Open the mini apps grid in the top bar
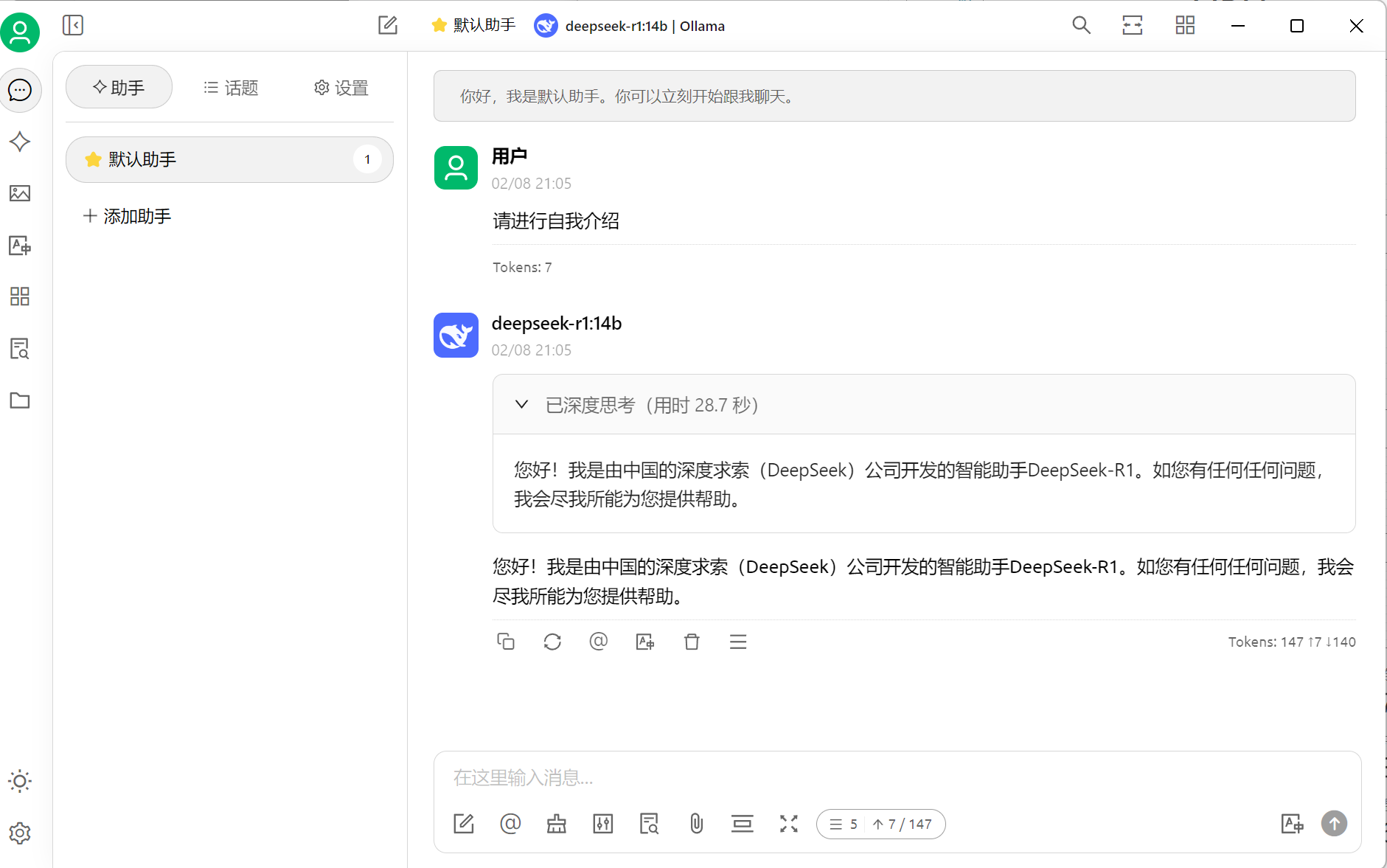1387x868 pixels. pyautogui.click(x=1185, y=25)
